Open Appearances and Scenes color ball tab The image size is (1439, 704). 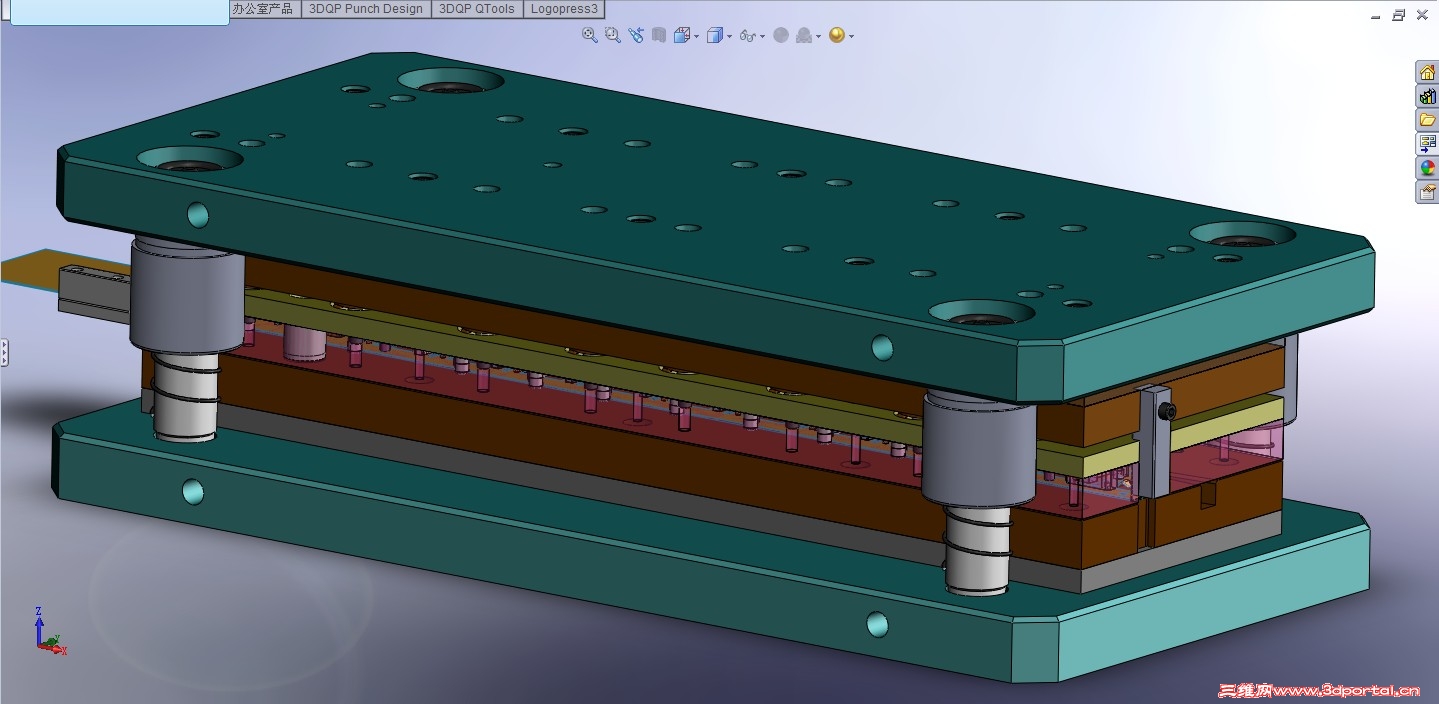click(1427, 168)
